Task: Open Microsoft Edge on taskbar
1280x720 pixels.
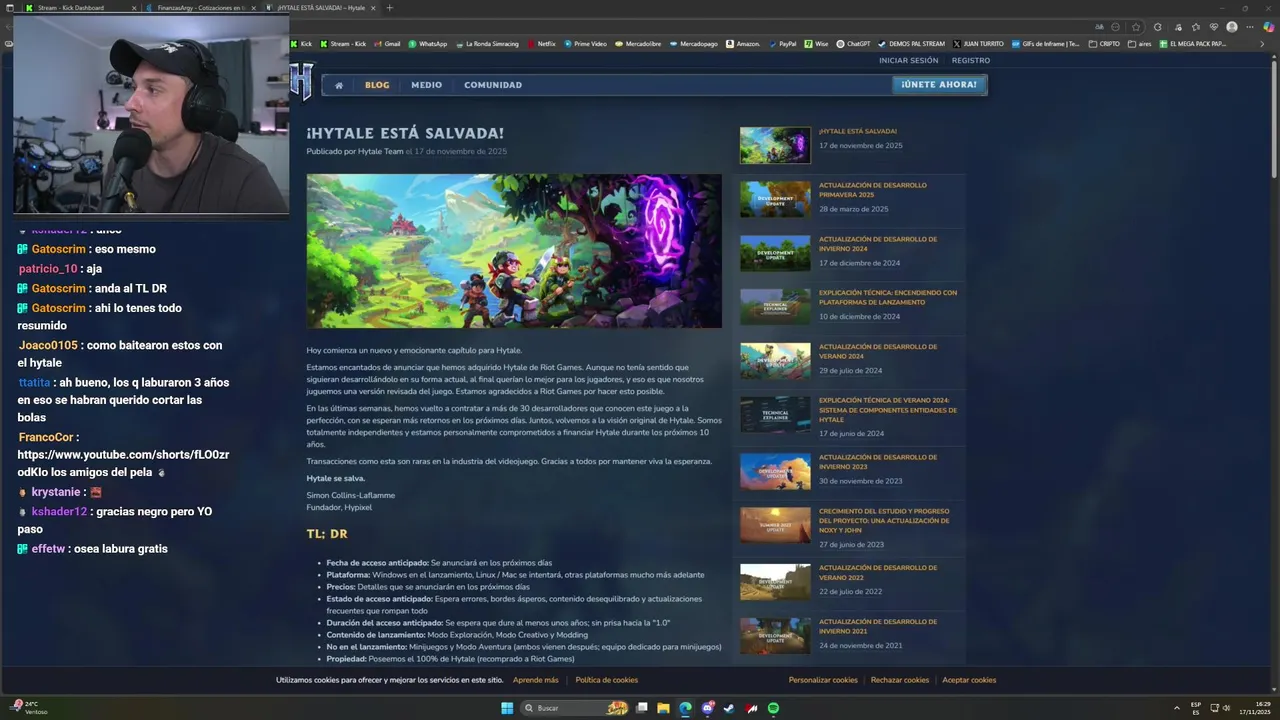Action: coord(685,708)
